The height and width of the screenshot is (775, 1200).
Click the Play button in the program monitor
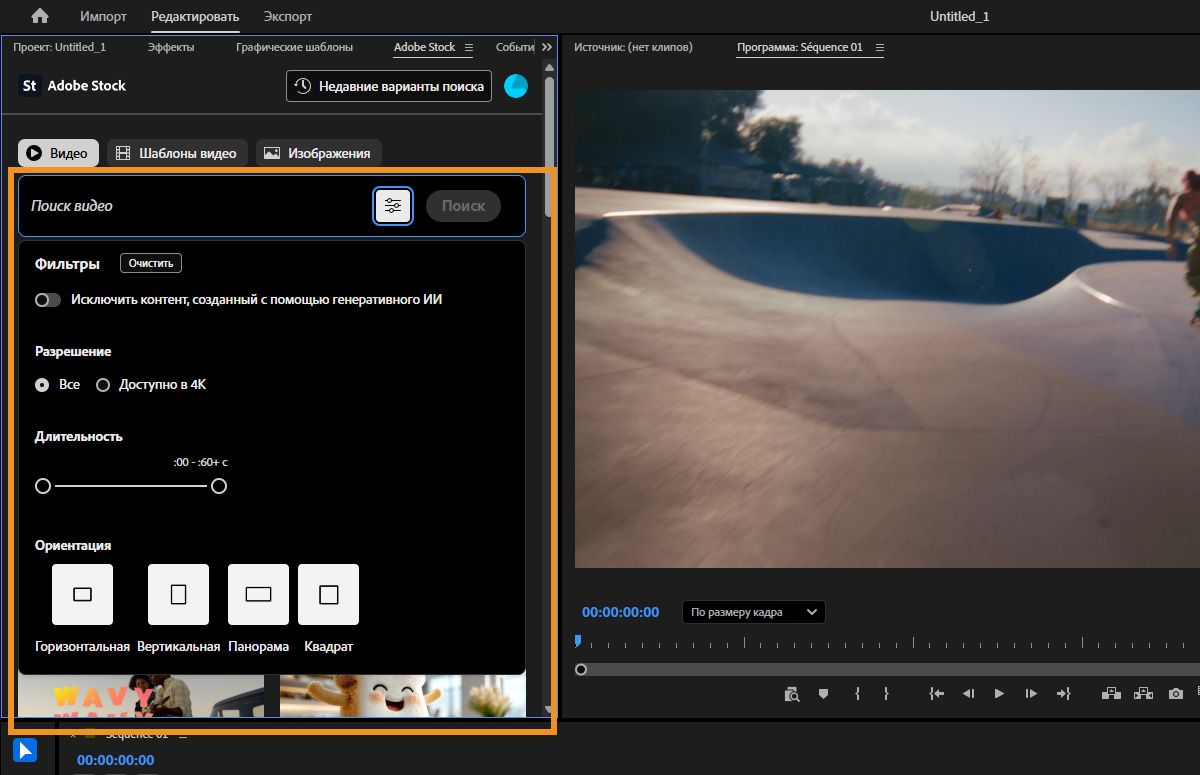(999, 693)
